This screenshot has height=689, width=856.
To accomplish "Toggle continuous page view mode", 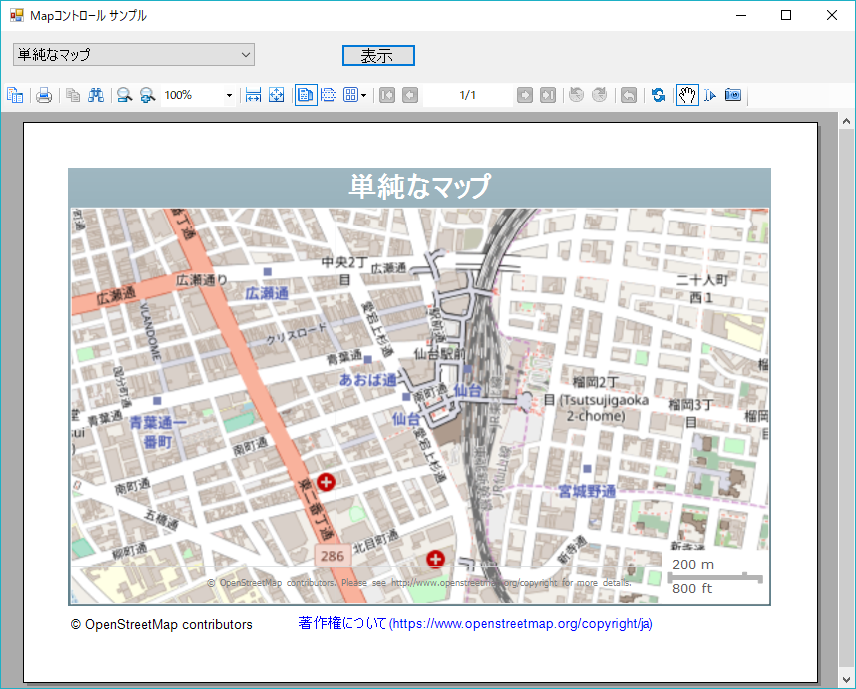I will click(329, 95).
